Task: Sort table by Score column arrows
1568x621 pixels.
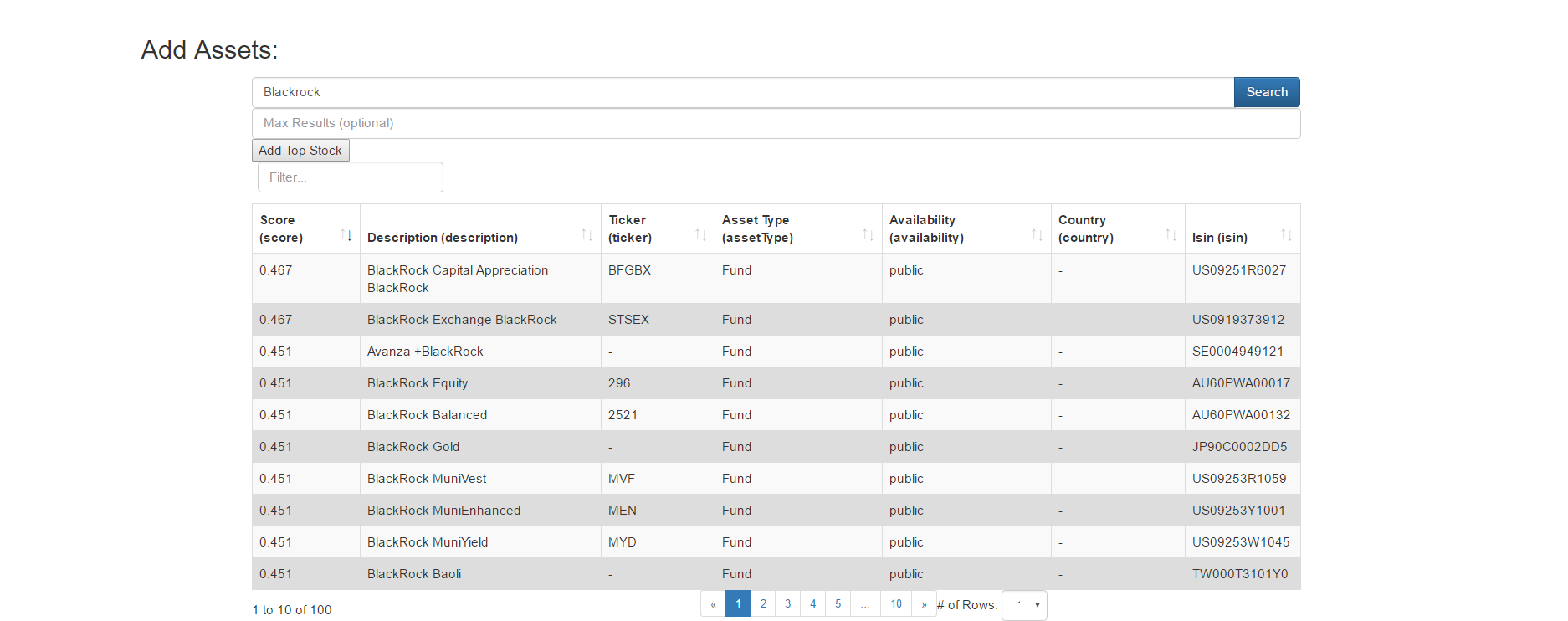Action: [x=346, y=235]
